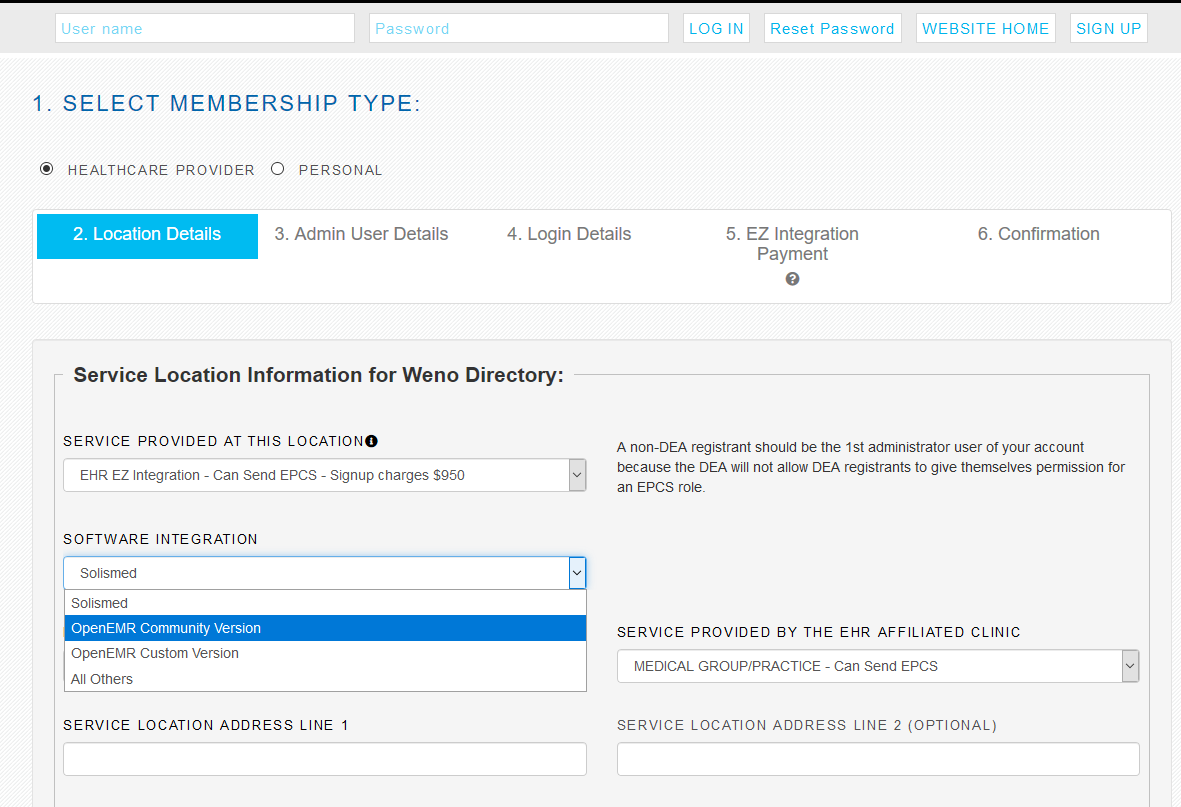The width and height of the screenshot is (1181, 807).
Task: Choose All Others option in list
Action: point(325,679)
